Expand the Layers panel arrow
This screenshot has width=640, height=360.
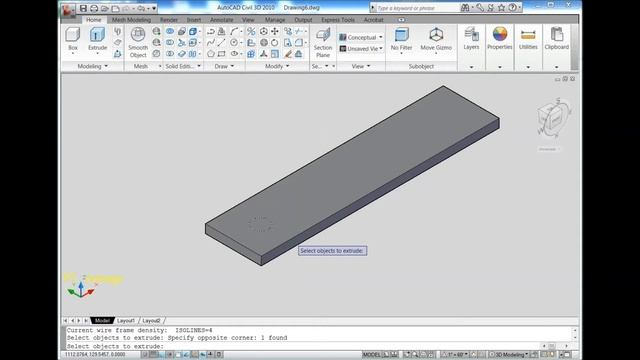tap(471, 67)
